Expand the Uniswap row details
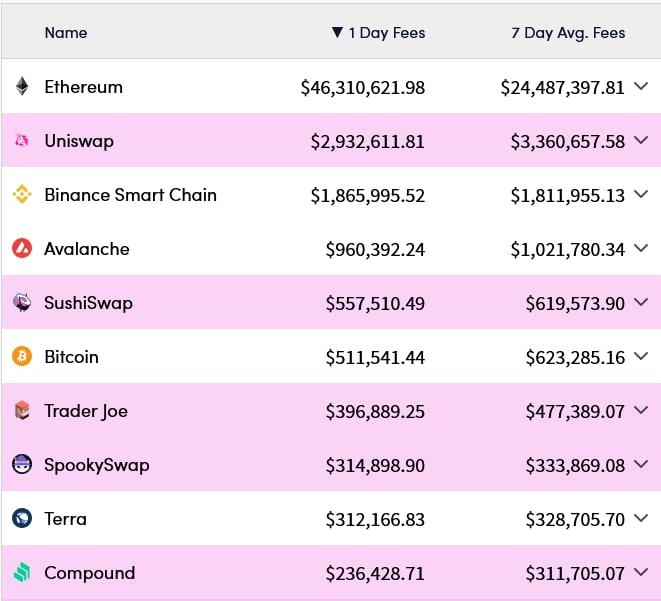The image size is (661, 601). coord(642,141)
